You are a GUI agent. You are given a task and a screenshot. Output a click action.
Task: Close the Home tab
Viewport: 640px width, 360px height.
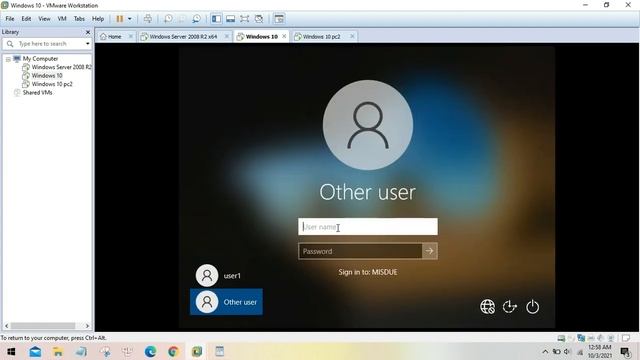tap(131, 37)
